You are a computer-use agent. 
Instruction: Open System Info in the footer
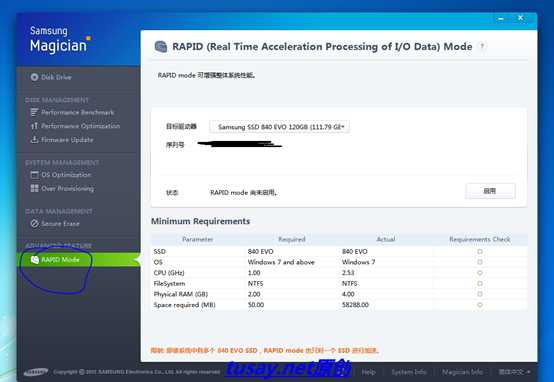[409, 372]
